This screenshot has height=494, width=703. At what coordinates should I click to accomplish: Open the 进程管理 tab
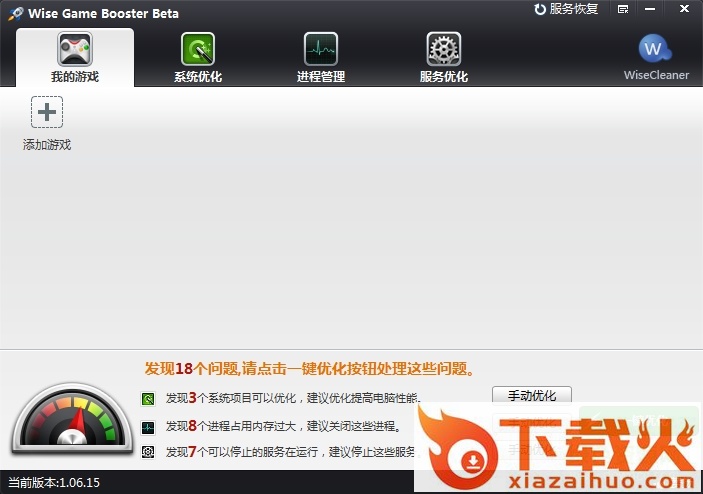pyautogui.click(x=321, y=57)
